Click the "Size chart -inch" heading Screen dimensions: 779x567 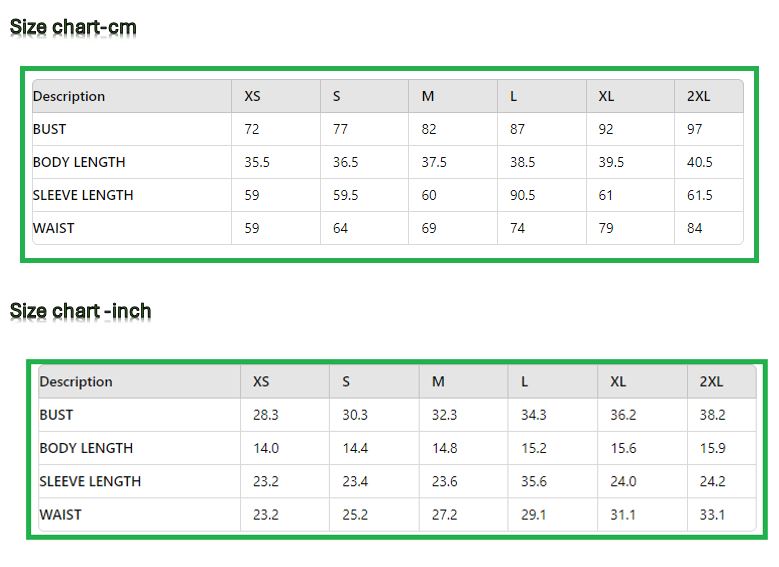[80, 311]
